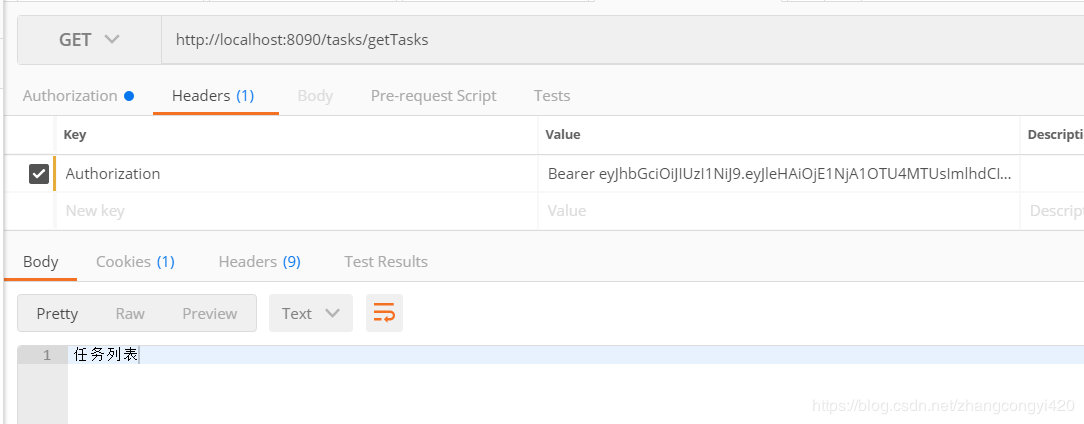Select the Pretty view button
This screenshot has height=424, width=1084.
tap(57, 313)
